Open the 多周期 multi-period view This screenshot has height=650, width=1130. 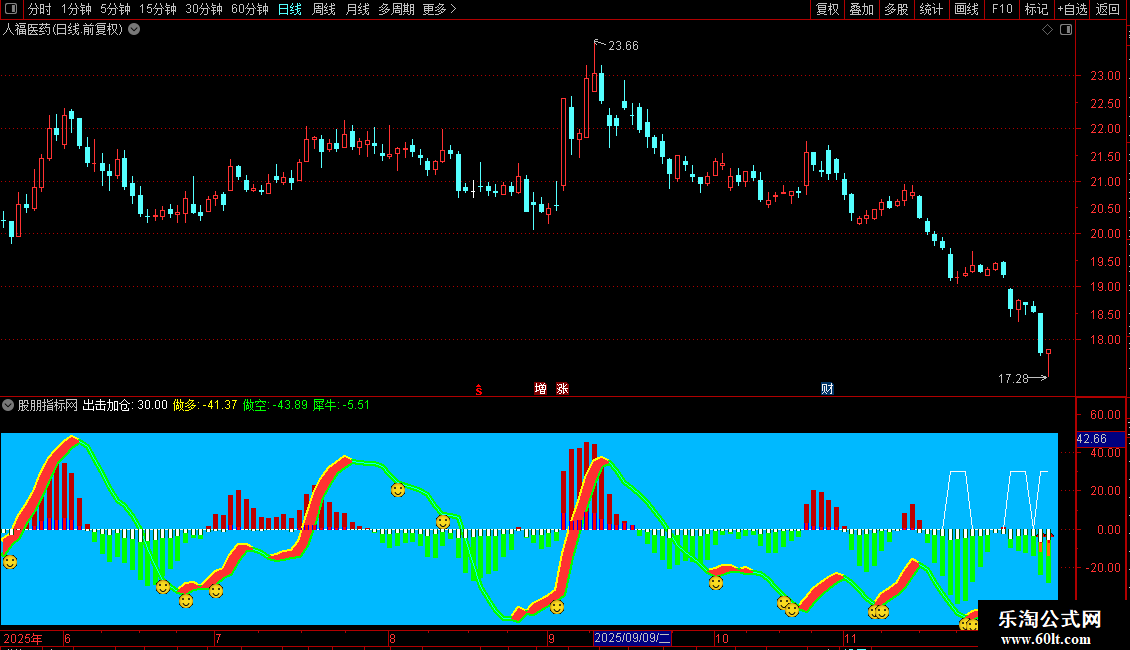click(x=396, y=9)
